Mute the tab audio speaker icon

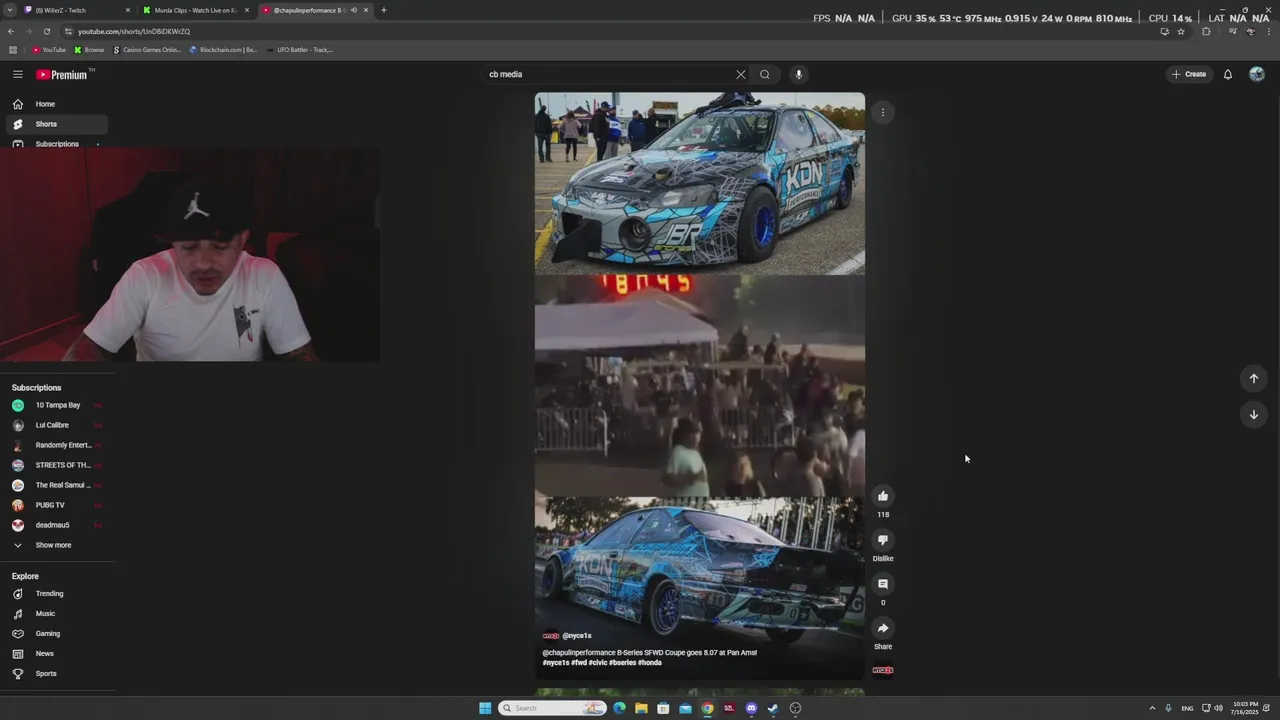click(x=353, y=10)
